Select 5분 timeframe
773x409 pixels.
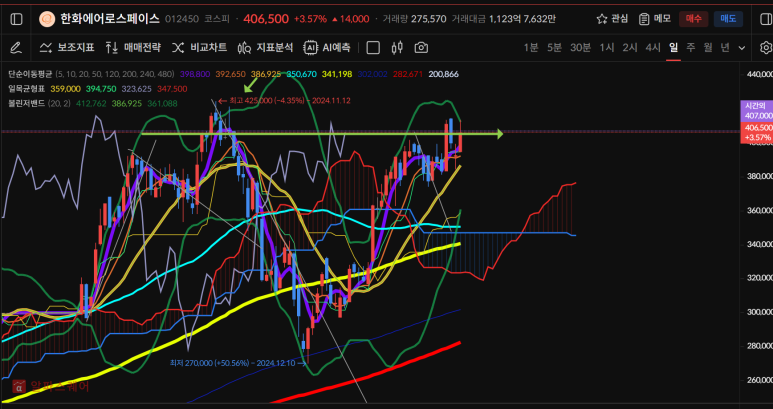coord(554,48)
